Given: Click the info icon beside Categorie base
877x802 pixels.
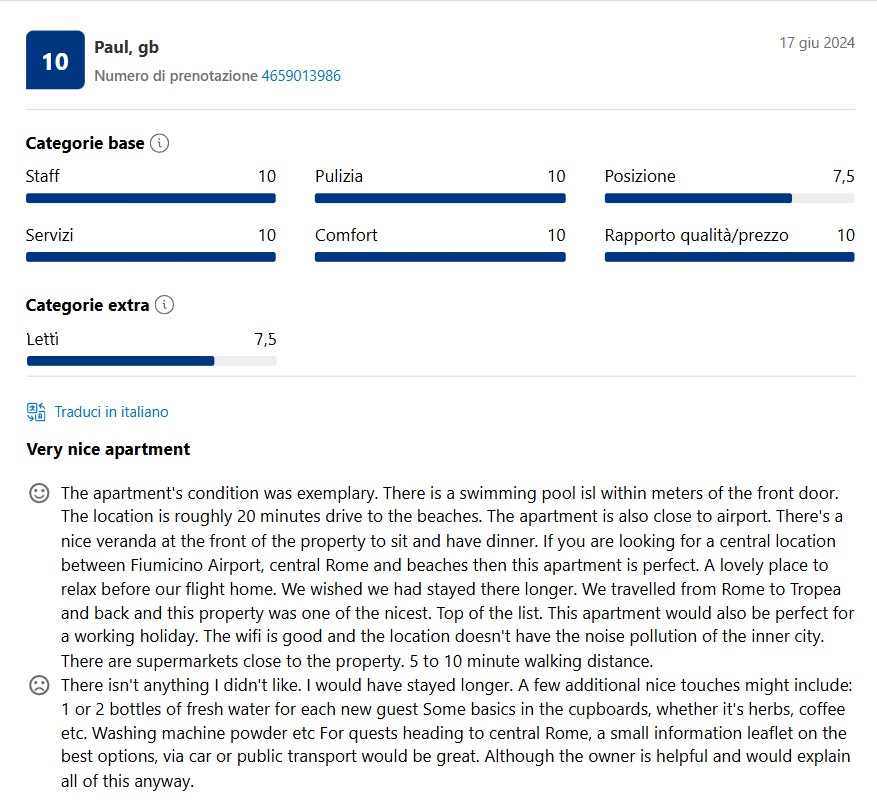Looking at the screenshot, I should (x=159, y=143).
